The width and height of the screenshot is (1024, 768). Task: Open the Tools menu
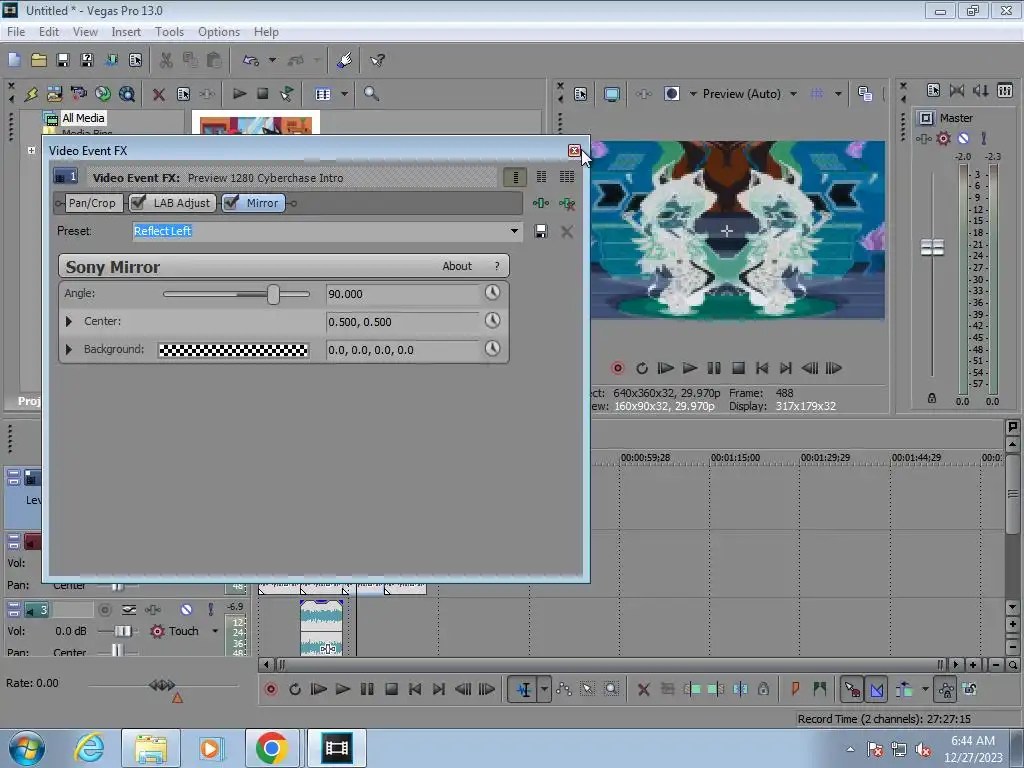[169, 31]
